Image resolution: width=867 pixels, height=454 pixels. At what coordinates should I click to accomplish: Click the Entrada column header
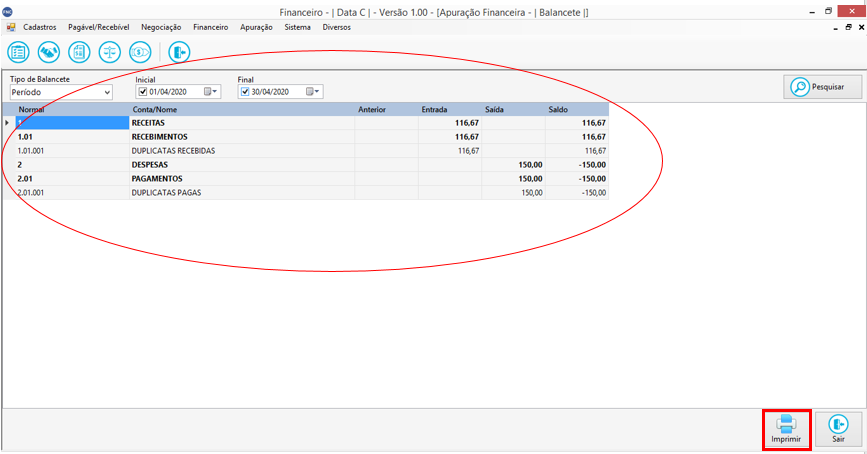(450, 109)
